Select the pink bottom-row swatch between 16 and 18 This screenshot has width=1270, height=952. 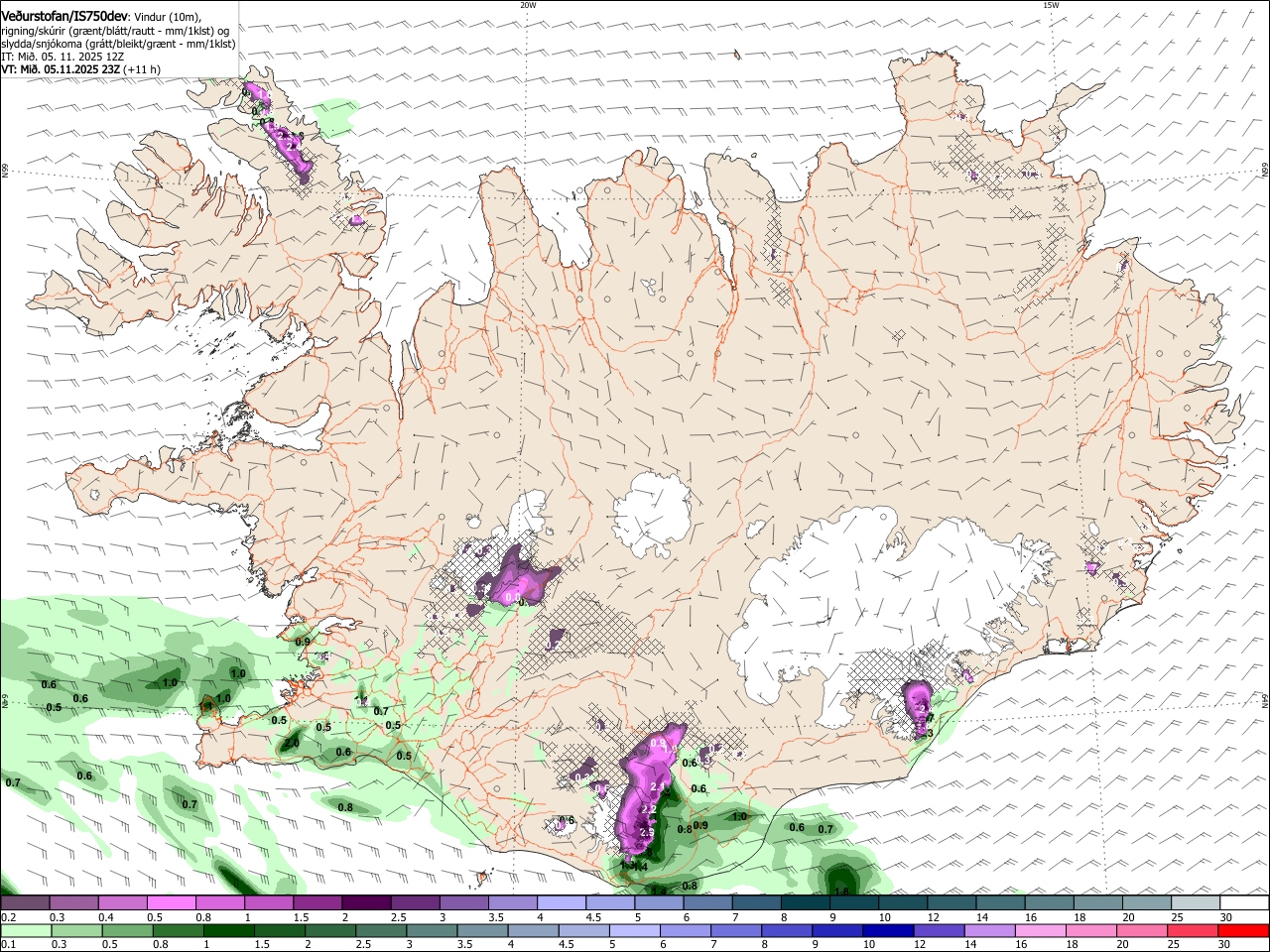click(x=1039, y=931)
